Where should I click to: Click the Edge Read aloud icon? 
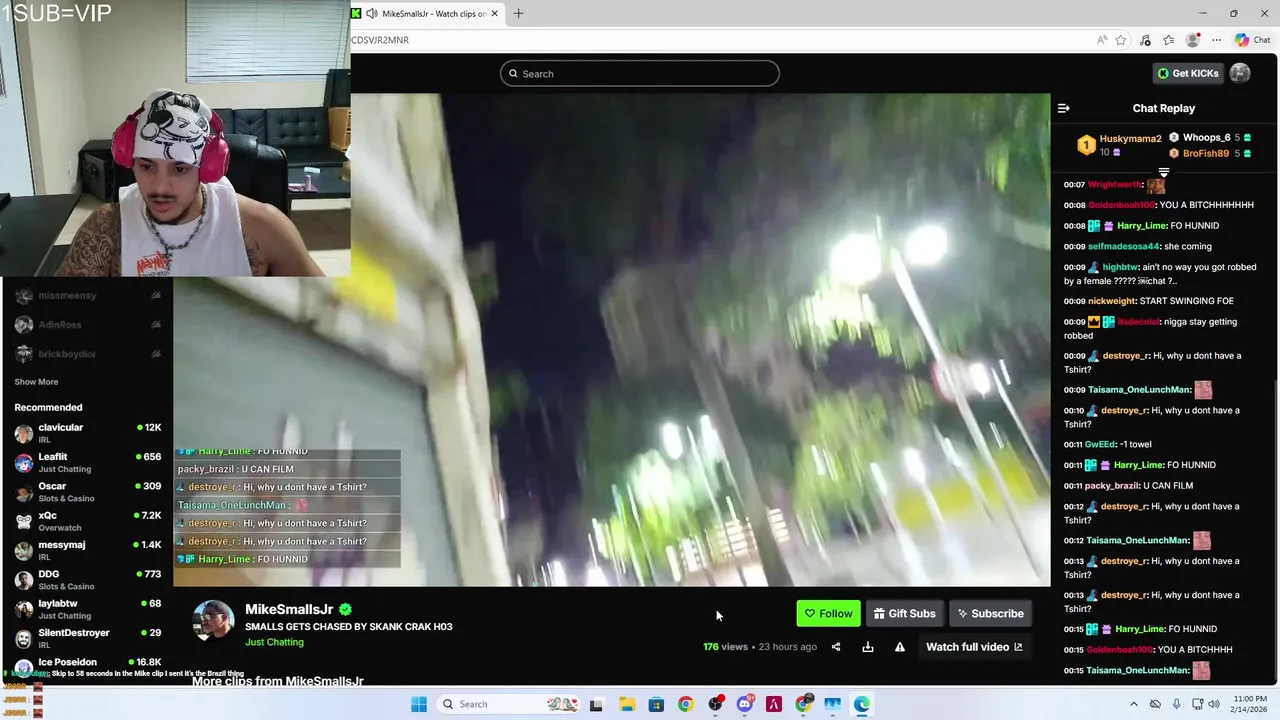pyautogui.click(x=1102, y=40)
